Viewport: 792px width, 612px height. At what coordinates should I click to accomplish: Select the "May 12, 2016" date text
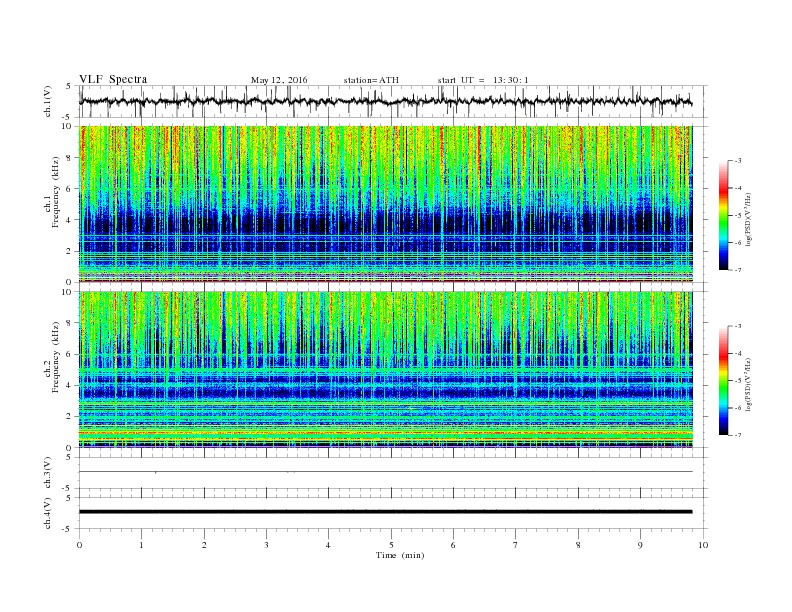[279, 80]
